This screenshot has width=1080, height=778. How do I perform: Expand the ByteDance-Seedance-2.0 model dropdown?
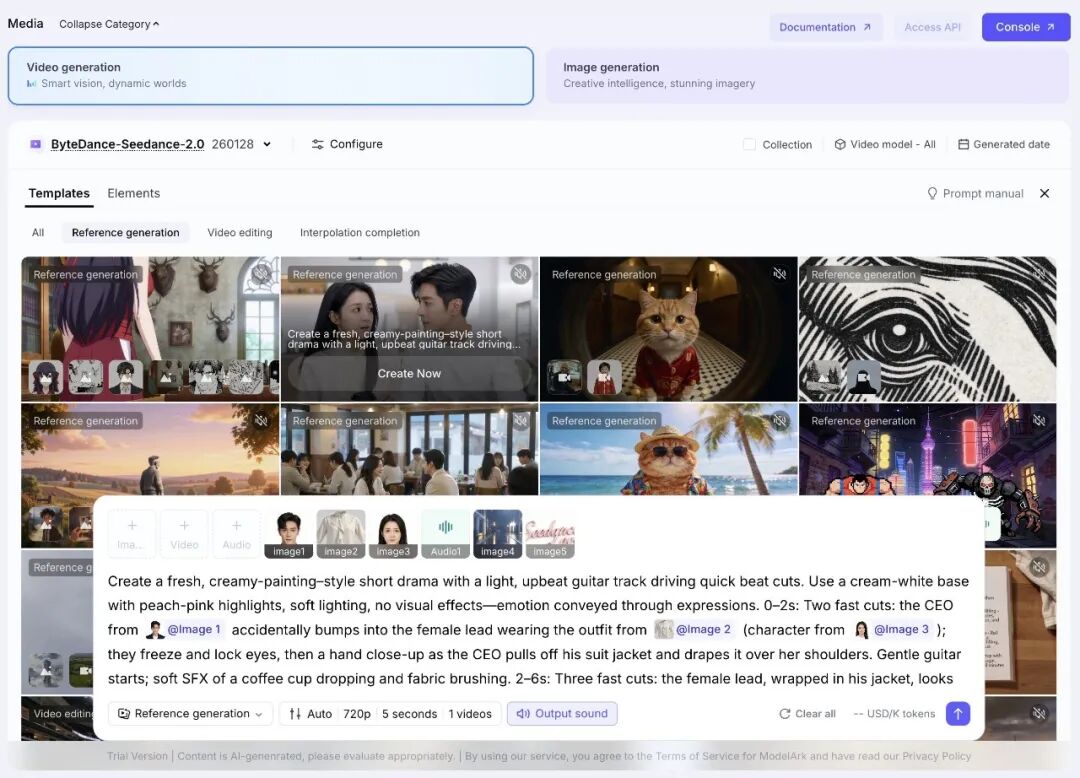266,144
